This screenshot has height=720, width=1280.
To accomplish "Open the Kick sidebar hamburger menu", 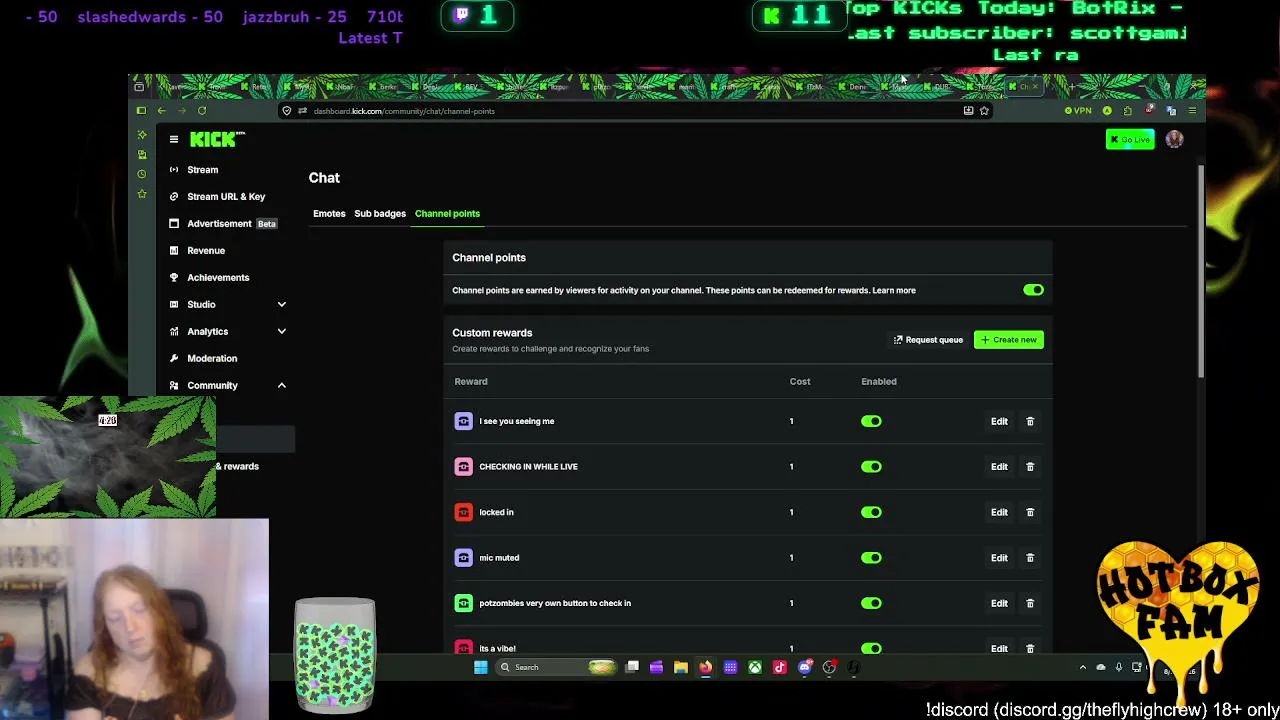I will pyautogui.click(x=174, y=140).
